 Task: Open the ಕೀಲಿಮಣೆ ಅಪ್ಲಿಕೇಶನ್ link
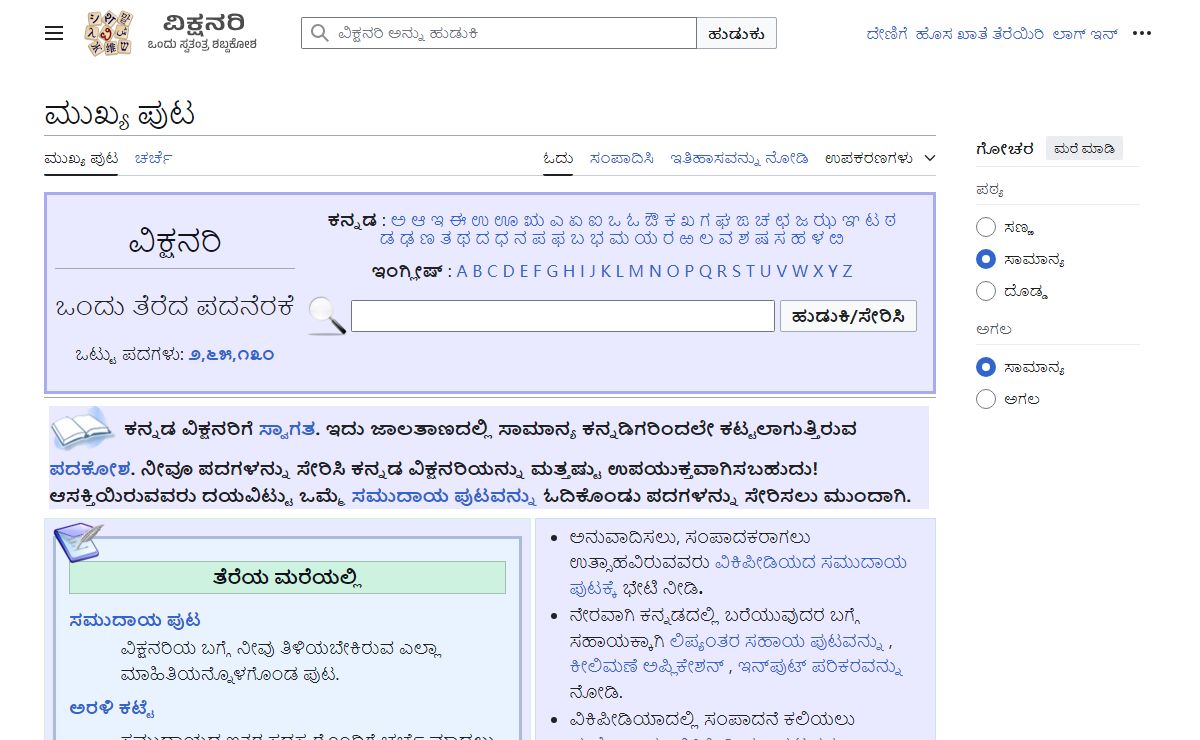click(x=645, y=666)
